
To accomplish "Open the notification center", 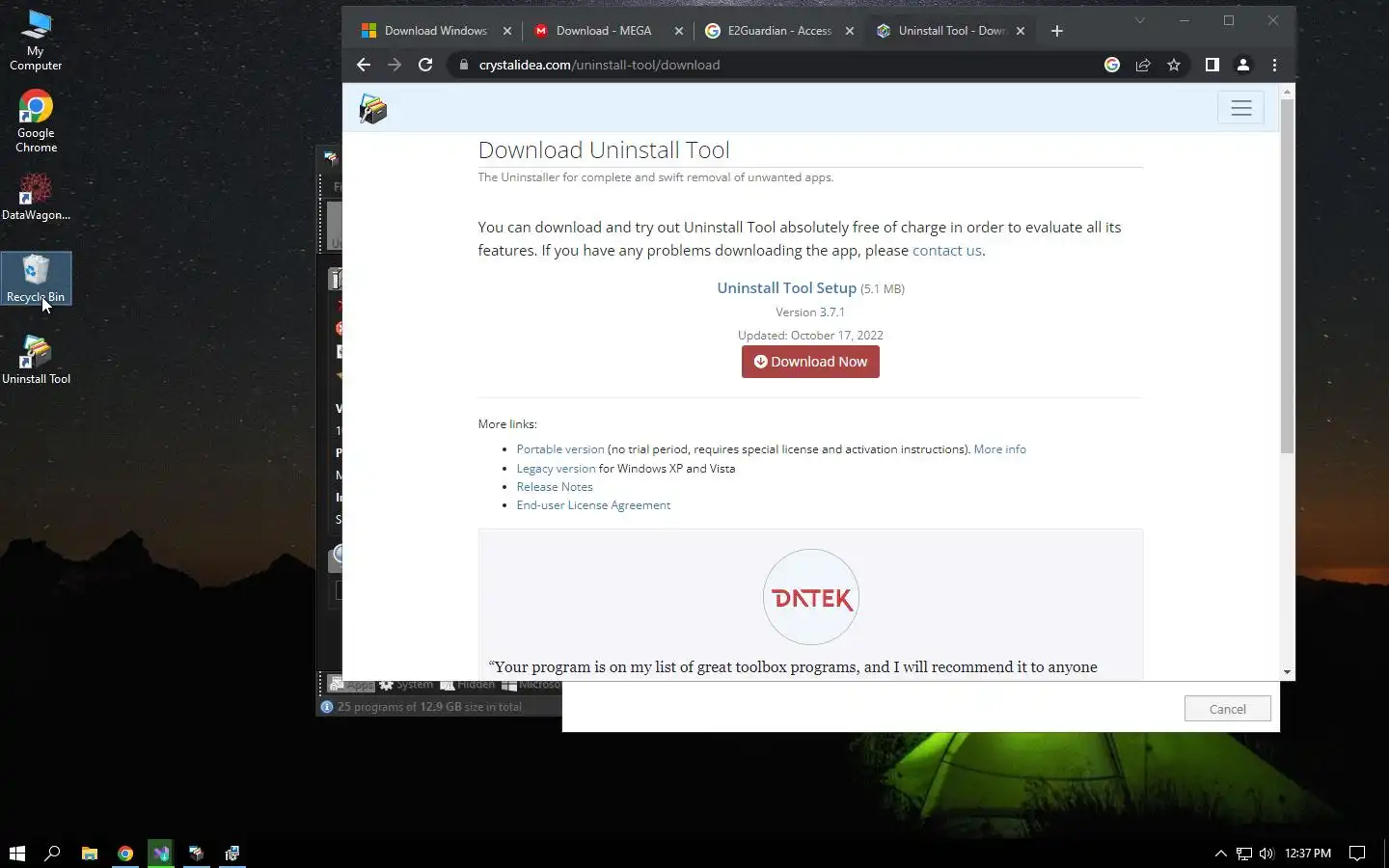I will tap(1357, 854).
